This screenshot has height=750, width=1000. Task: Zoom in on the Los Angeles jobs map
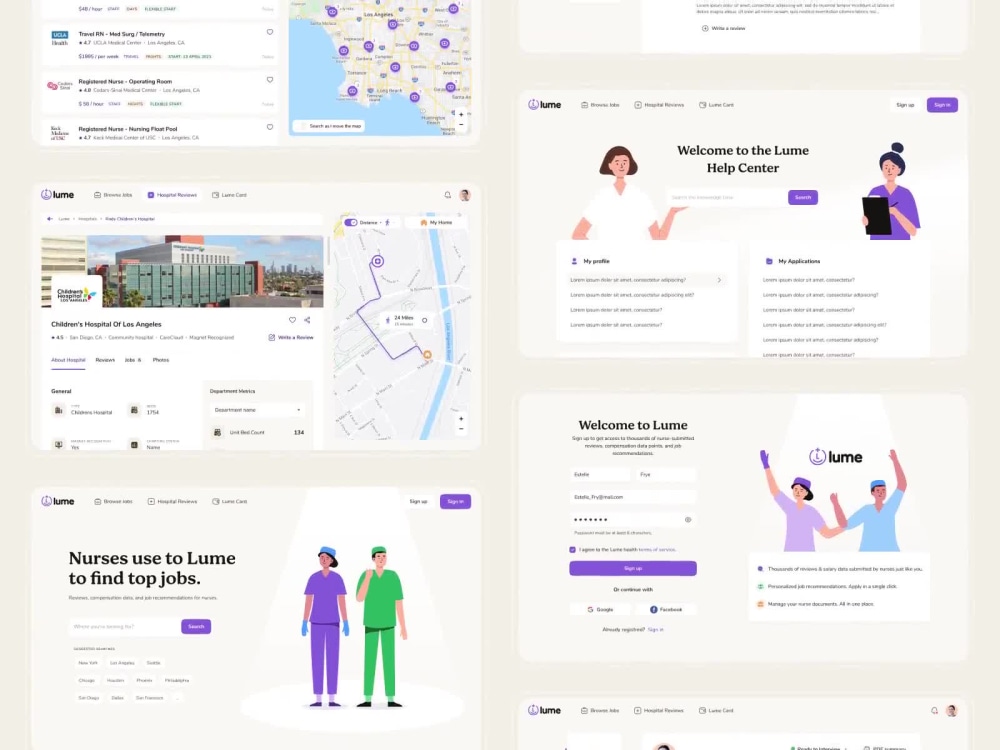(461, 115)
